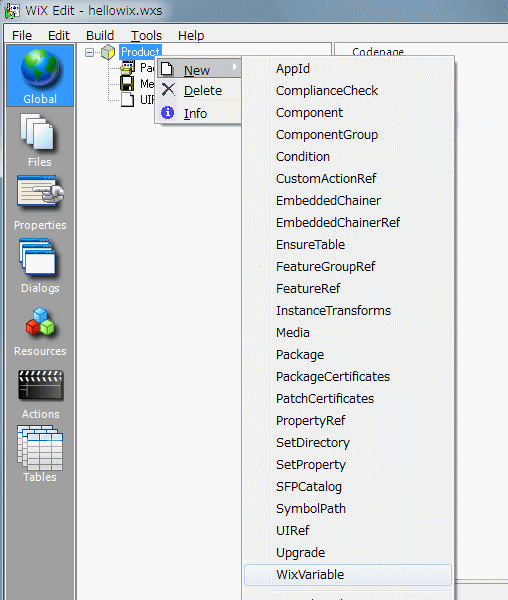The image size is (508, 600).
Task: Select the Dialogs windows icon
Action: point(37,257)
